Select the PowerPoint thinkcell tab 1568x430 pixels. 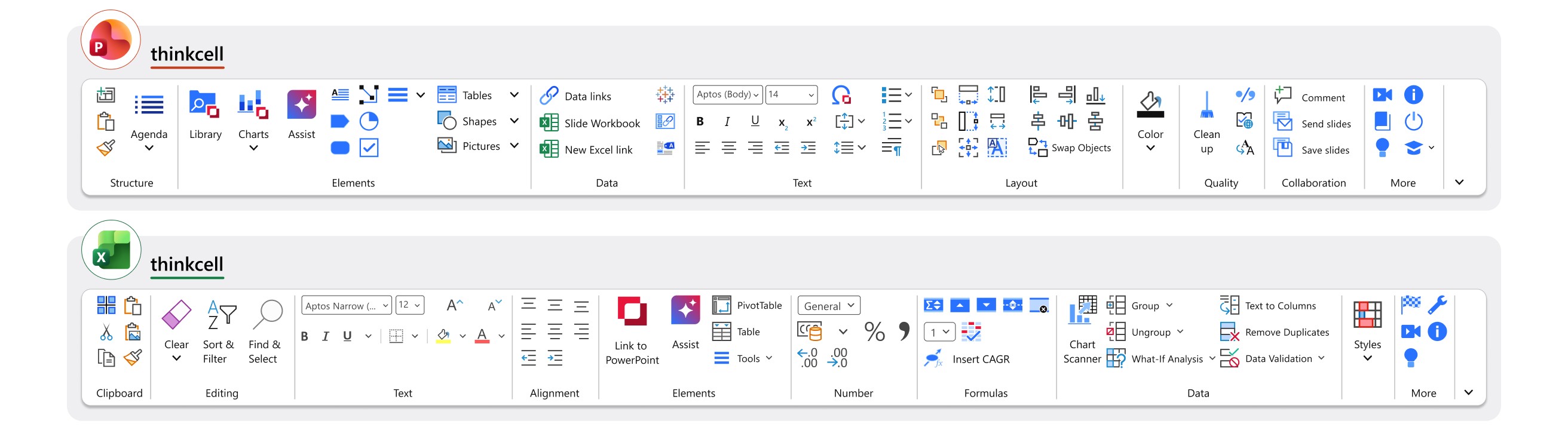pyautogui.click(x=187, y=54)
